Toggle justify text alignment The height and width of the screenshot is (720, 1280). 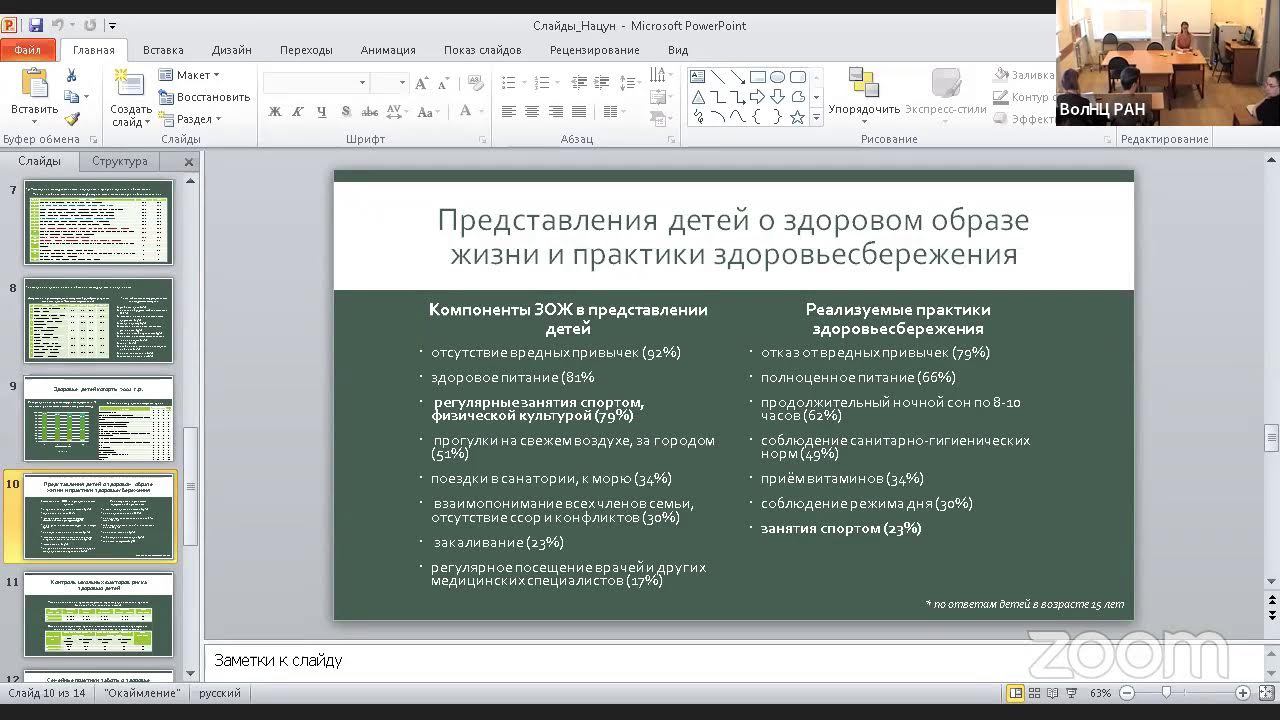pyautogui.click(x=579, y=112)
